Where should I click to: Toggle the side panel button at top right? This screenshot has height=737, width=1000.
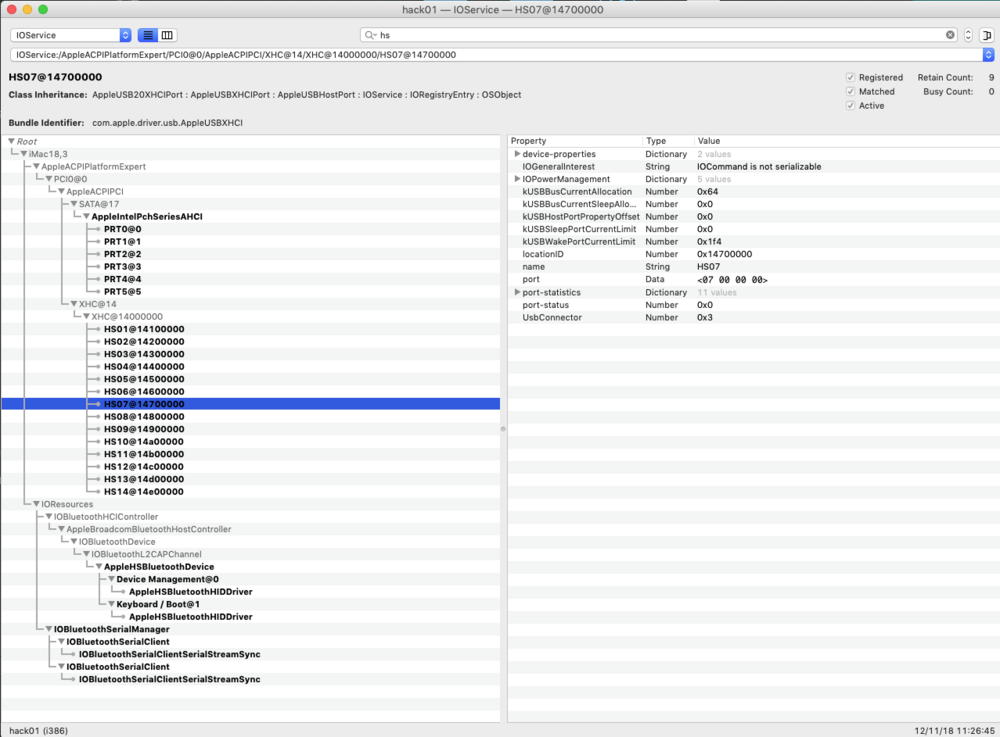tap(987, 35)
